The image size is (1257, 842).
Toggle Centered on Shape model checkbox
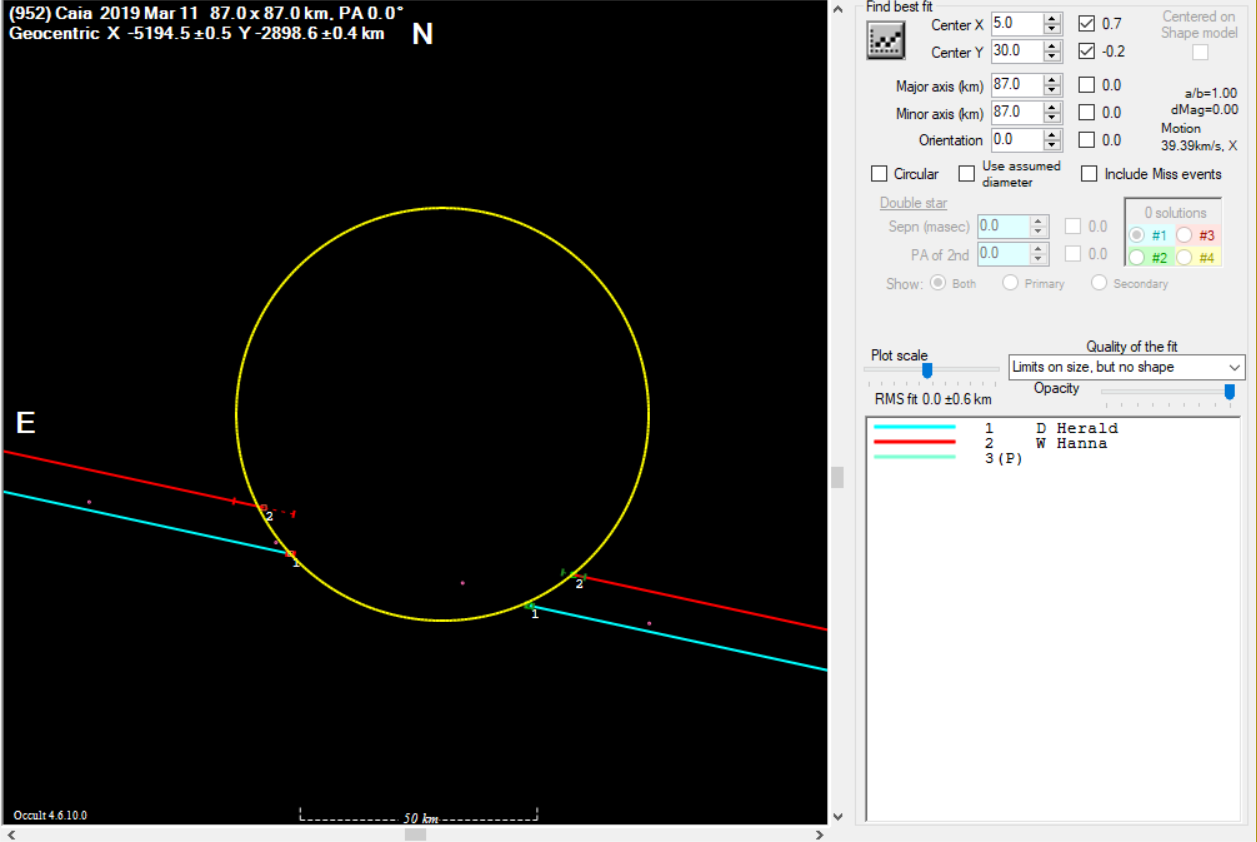[x=1200, y=52]
